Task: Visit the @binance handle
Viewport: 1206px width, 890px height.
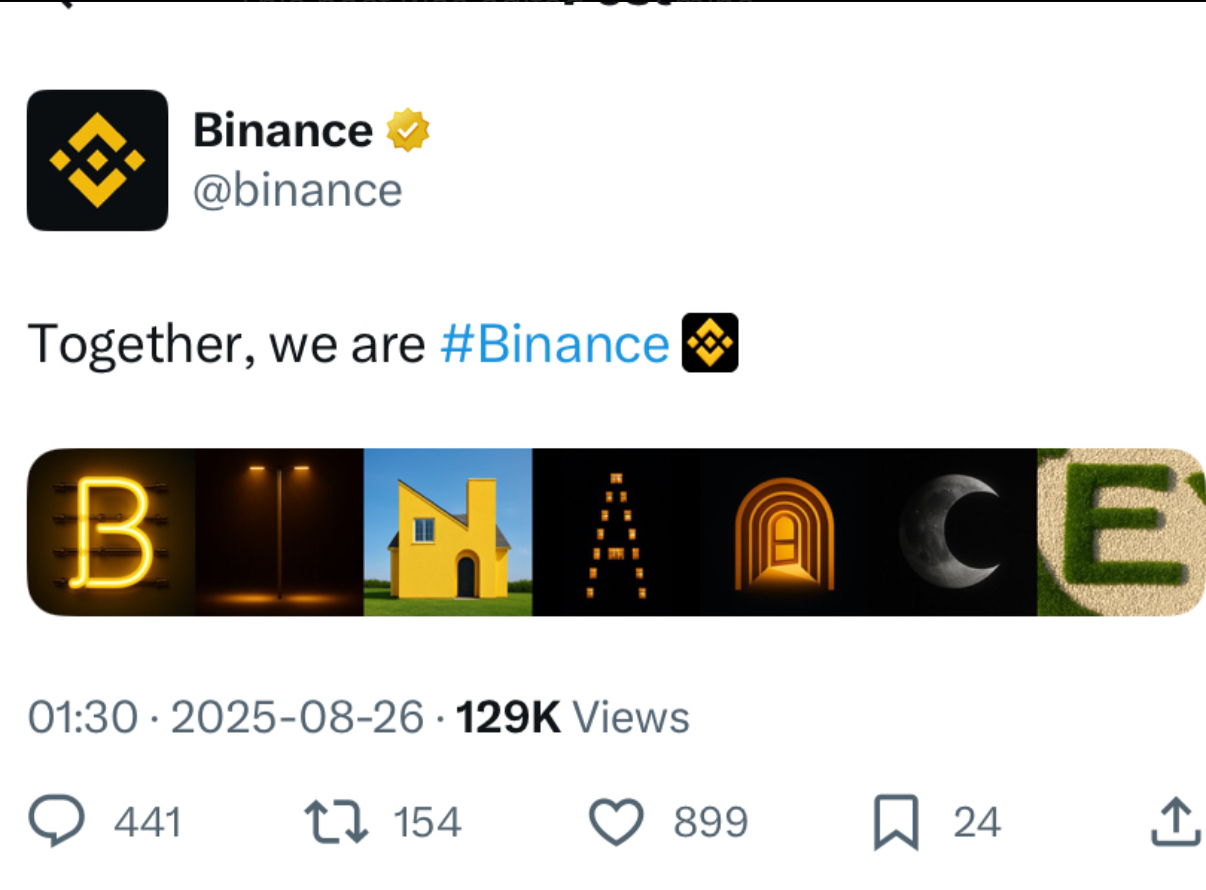Action: pos(297,190)
